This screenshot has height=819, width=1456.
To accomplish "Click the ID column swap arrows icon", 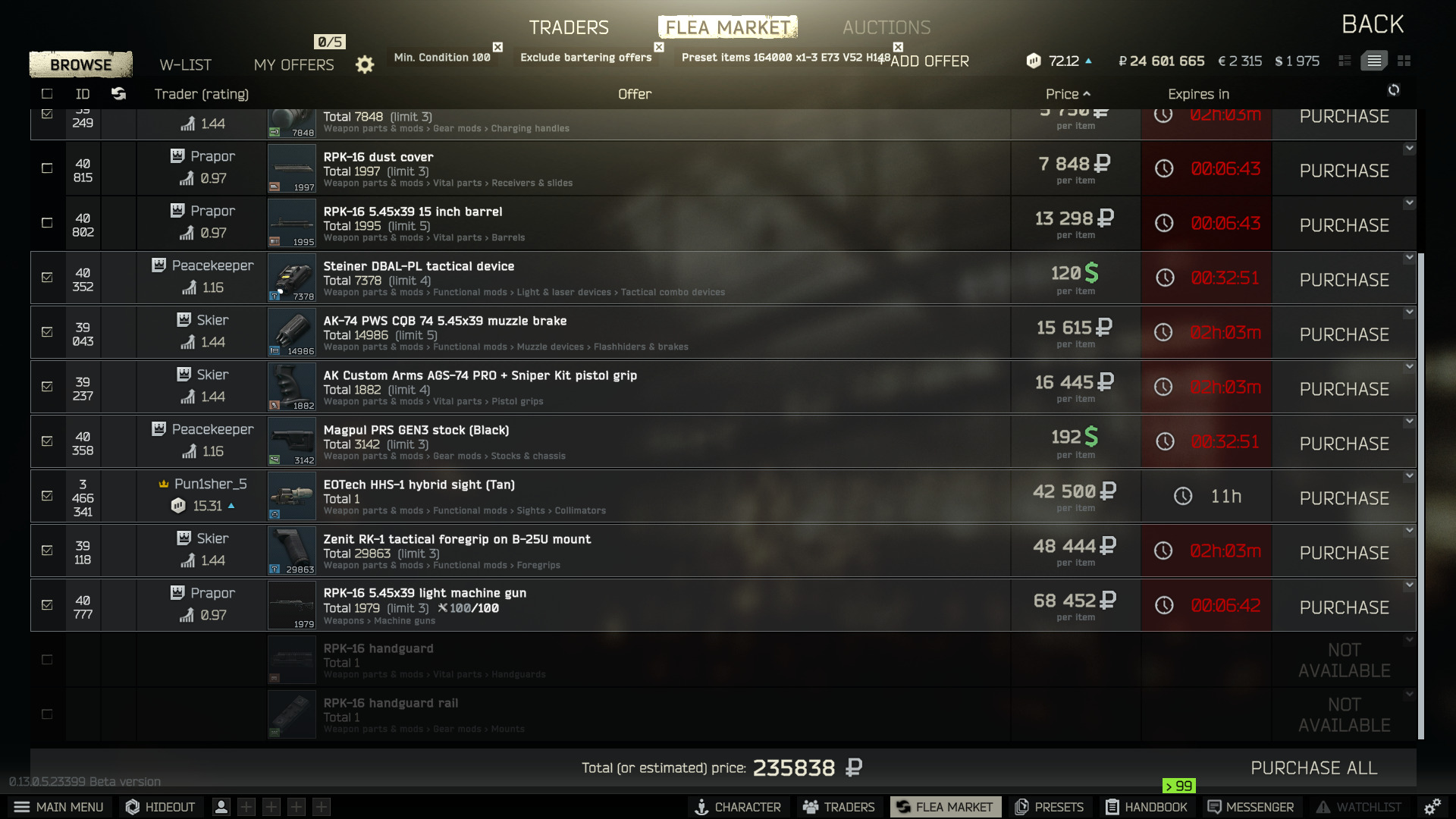I will [x=118, y=93].
